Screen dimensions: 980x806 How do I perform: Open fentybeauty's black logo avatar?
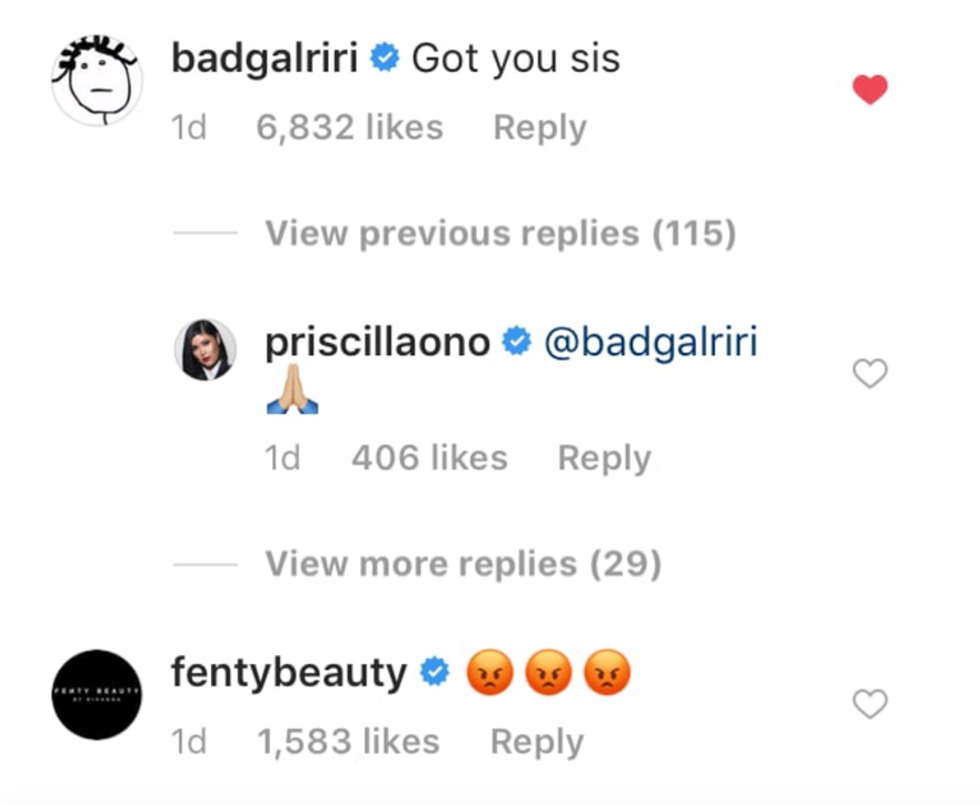(x=96, y=694)
